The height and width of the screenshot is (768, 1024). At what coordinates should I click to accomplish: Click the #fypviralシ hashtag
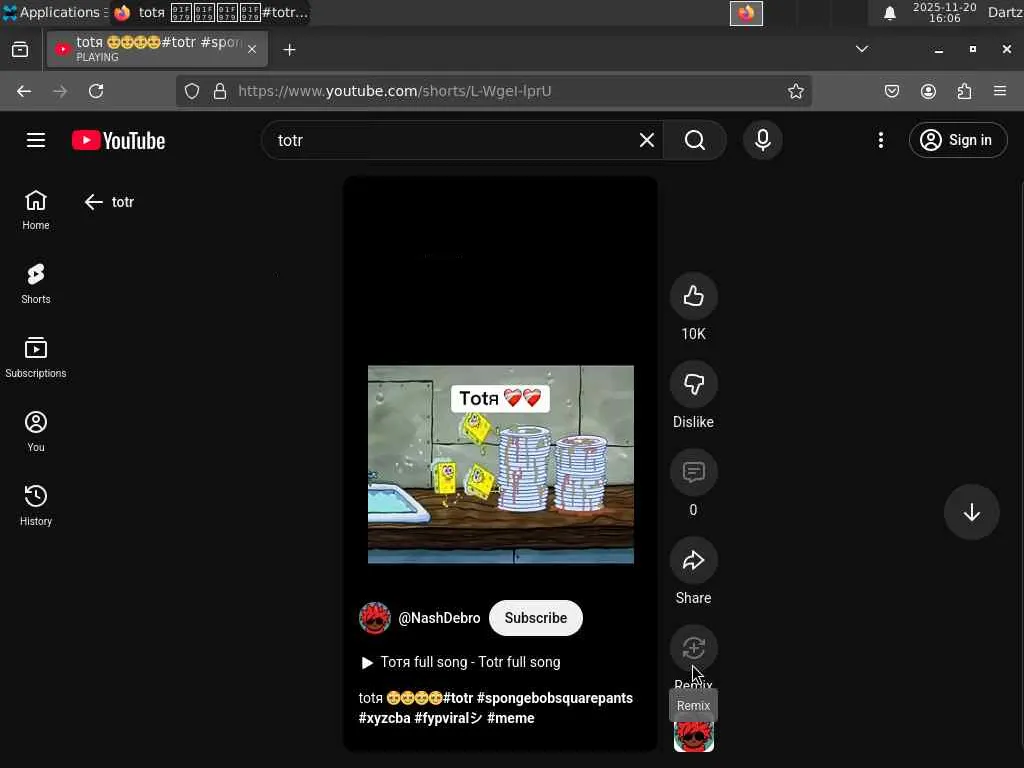449,718
